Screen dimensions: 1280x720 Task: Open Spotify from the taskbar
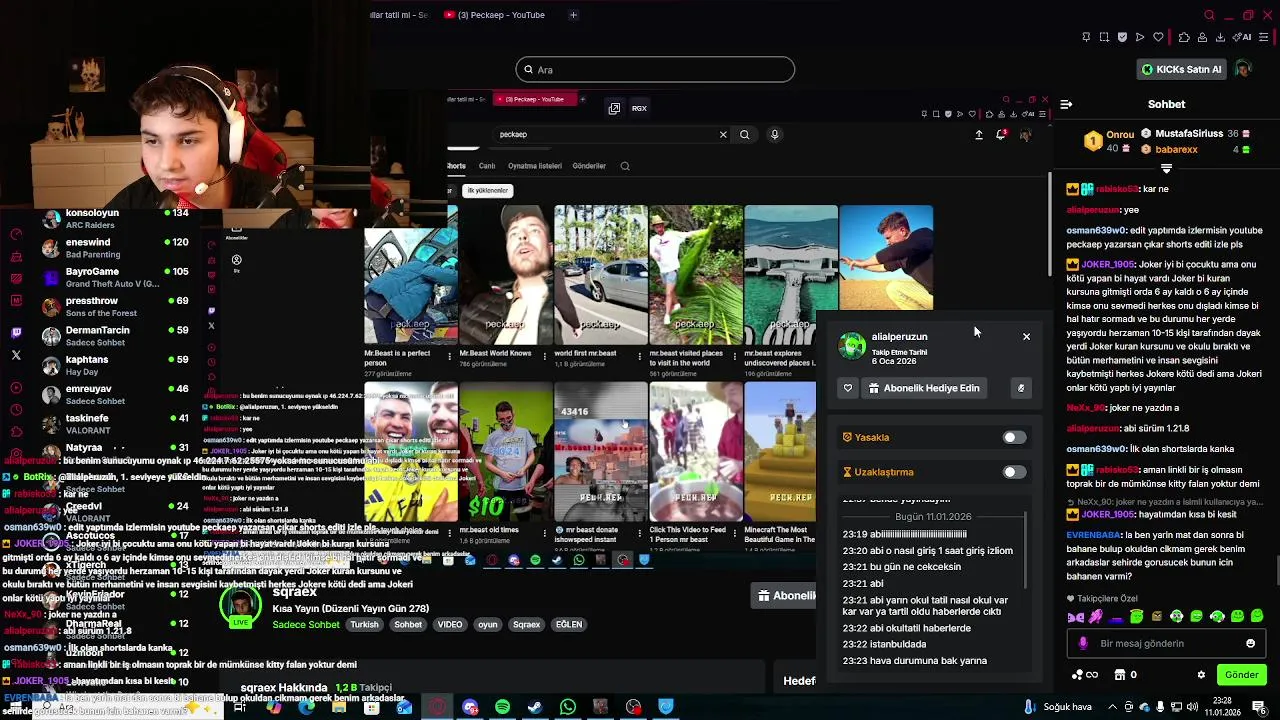pyautogui.click(x=502, y=707)
